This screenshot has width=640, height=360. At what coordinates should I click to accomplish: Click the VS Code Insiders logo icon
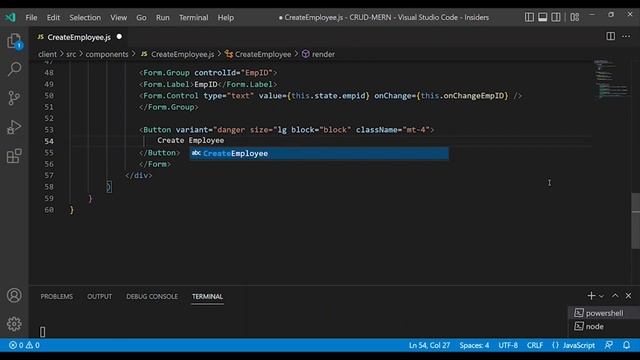10,17
